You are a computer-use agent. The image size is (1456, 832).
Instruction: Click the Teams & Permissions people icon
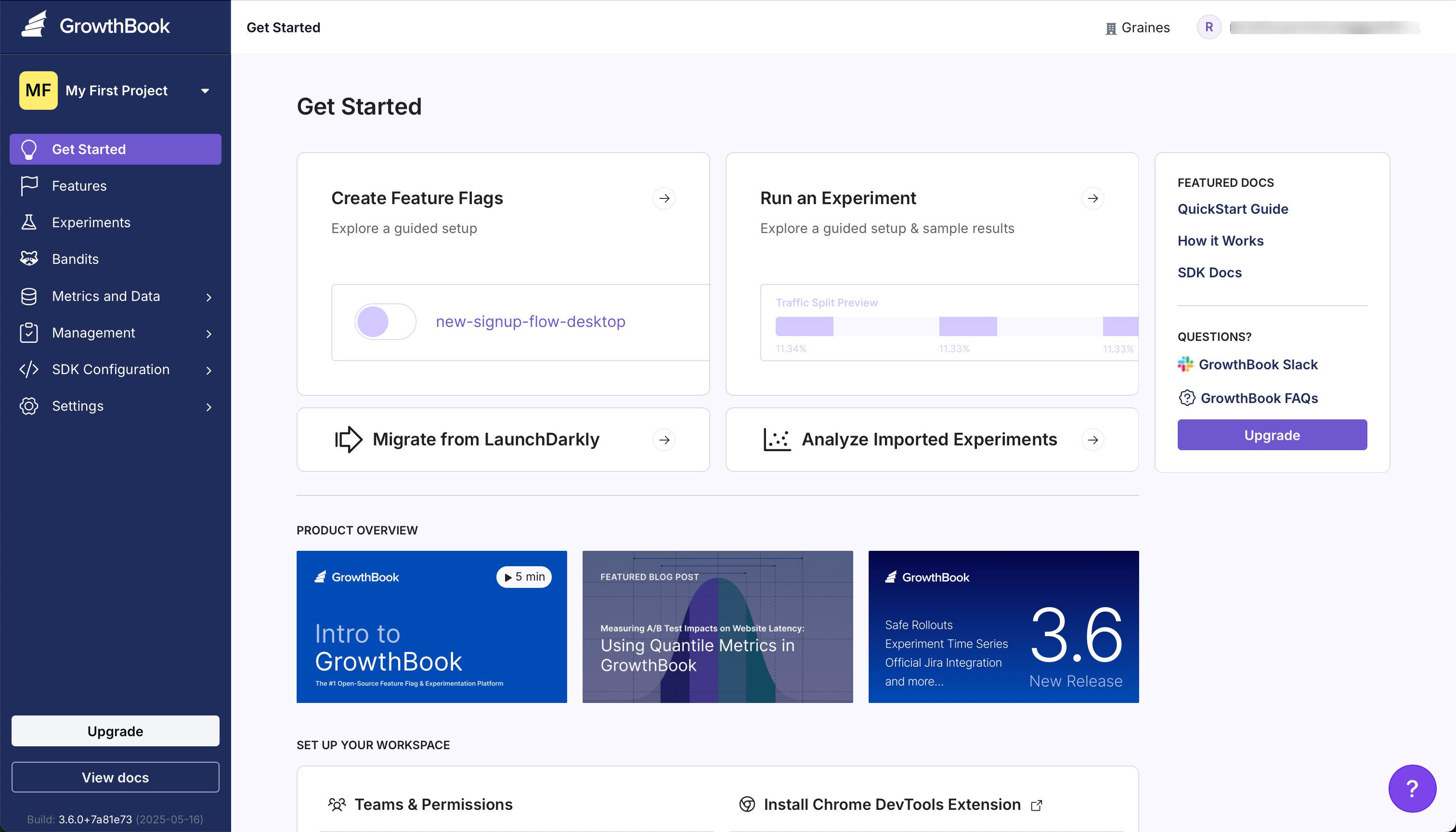click(337, 805)
